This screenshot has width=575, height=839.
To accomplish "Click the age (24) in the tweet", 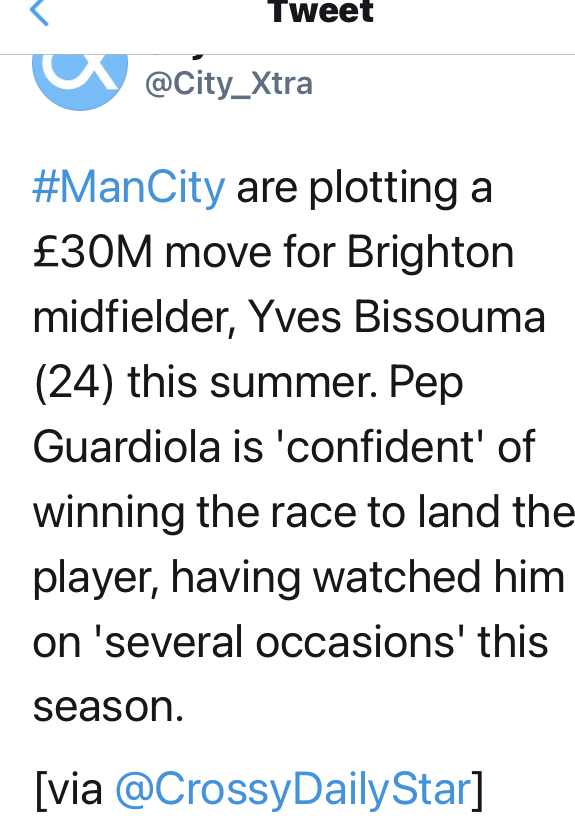I will point(74,383).
